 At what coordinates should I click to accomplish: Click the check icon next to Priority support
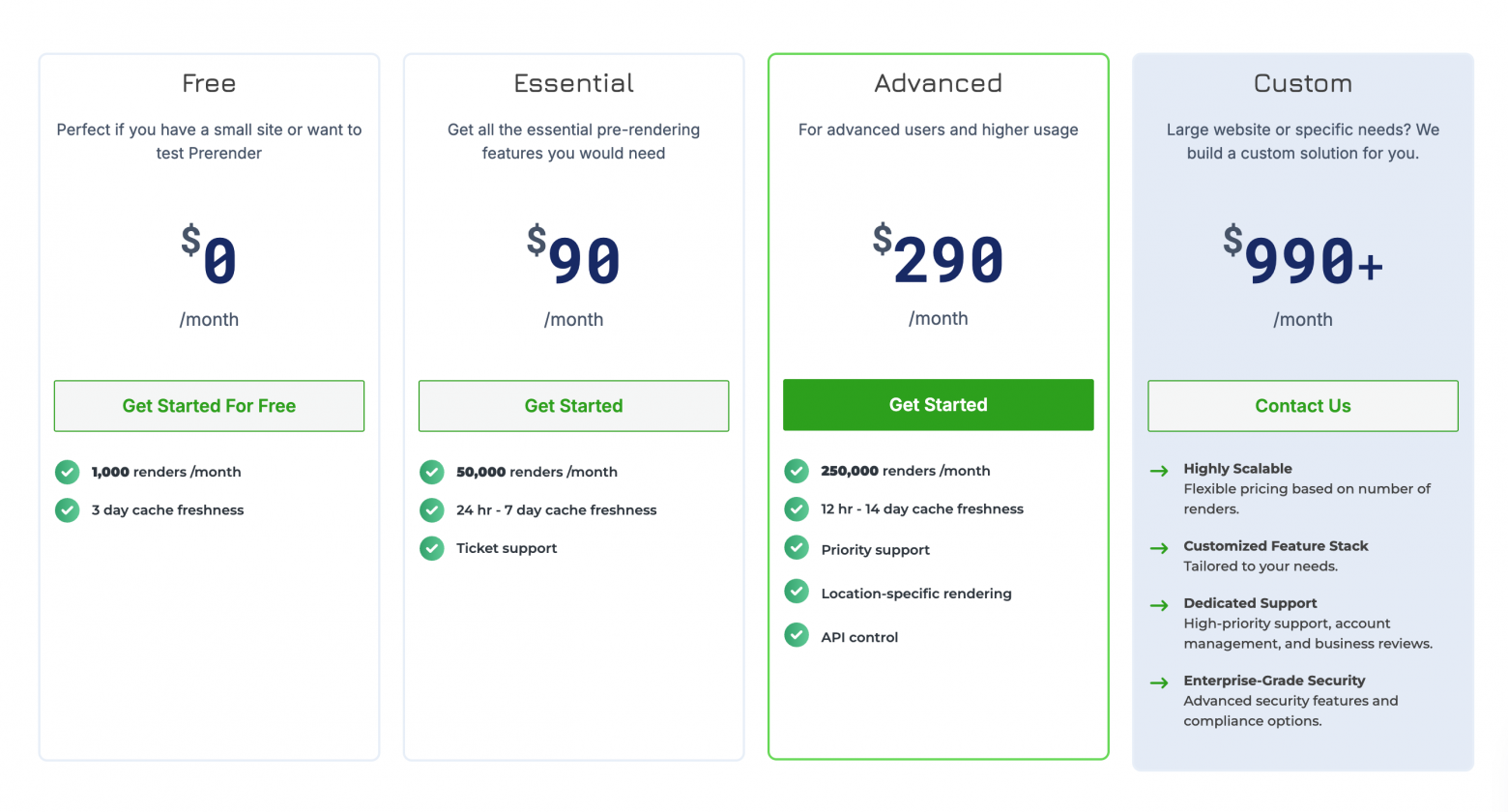click(x=797, y=548)
